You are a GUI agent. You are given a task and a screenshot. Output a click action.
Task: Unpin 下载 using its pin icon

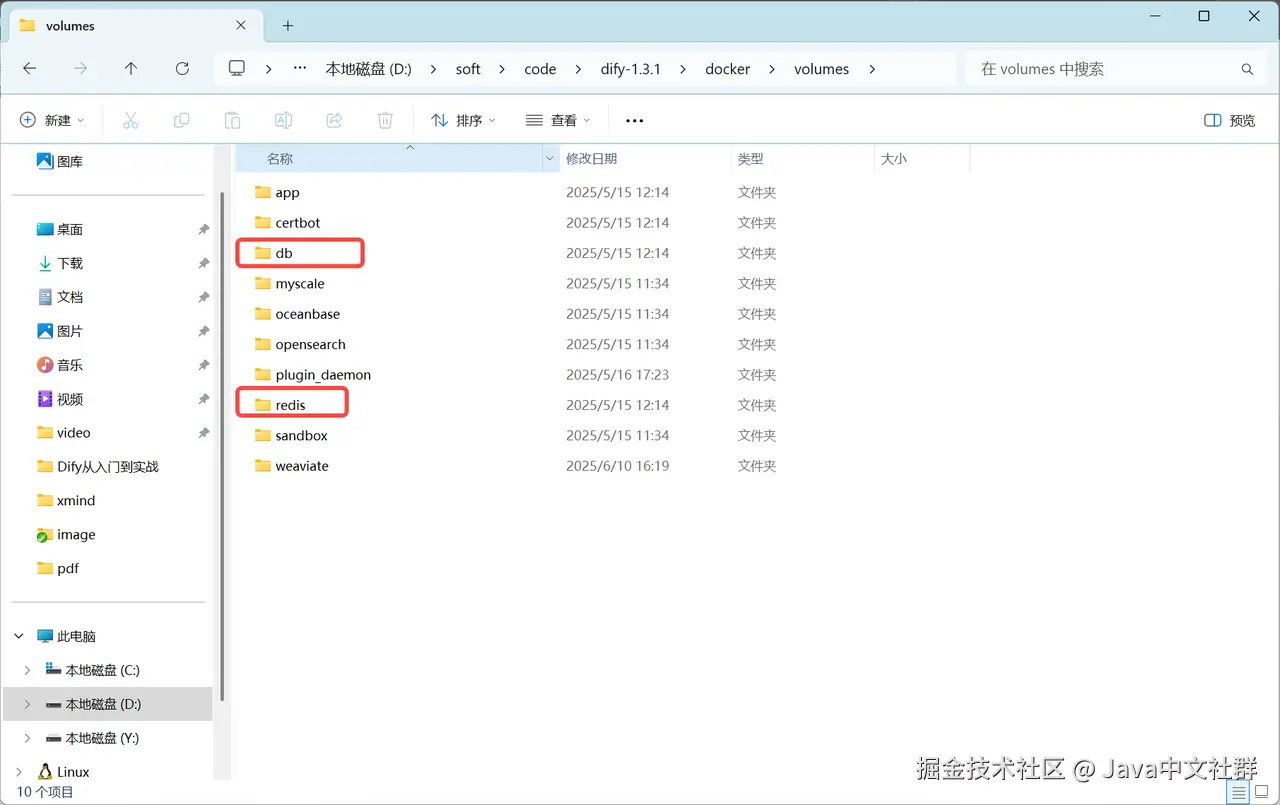click(x=203, y=263)
